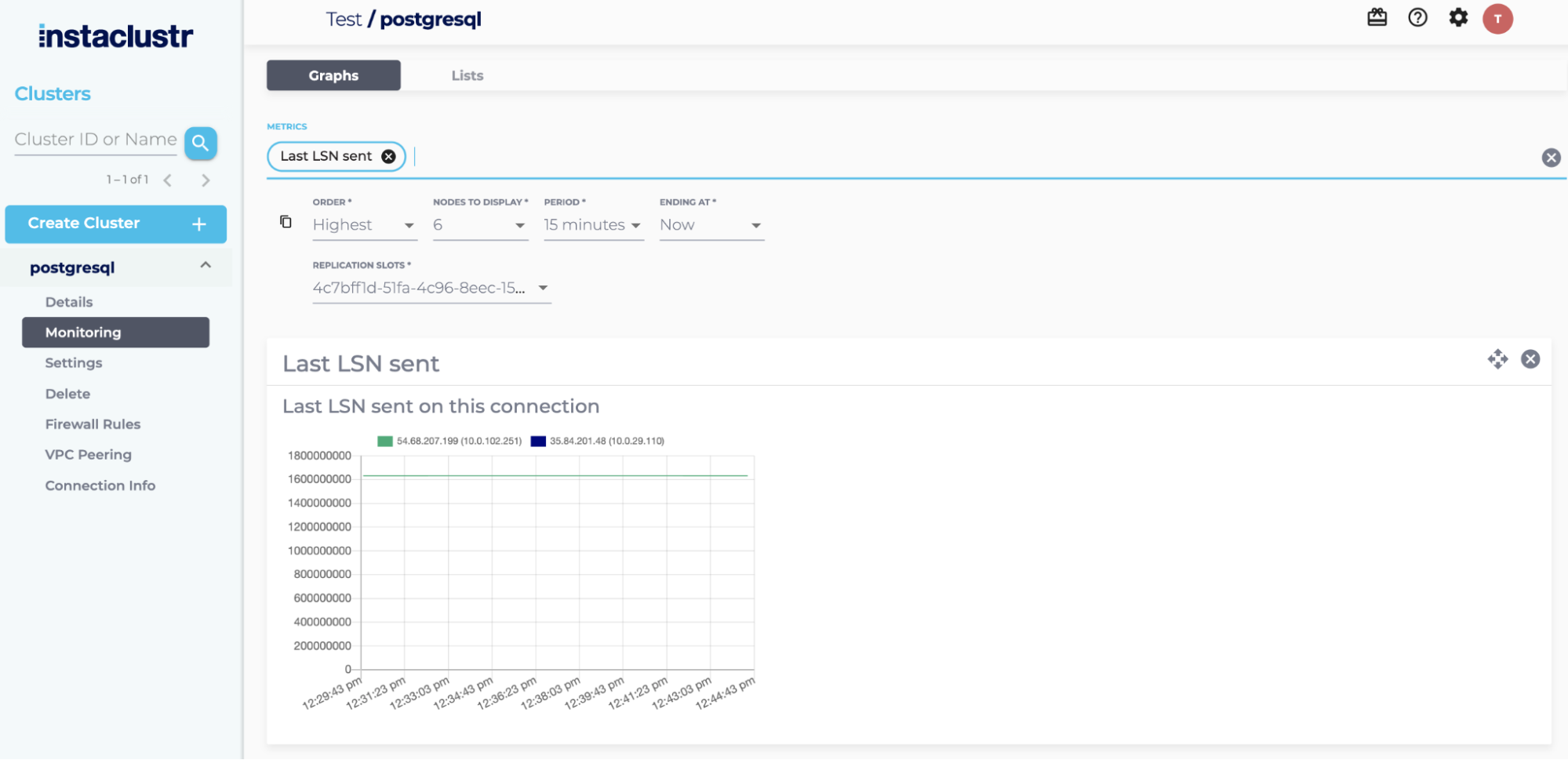Viewport: 1568px width, 760px height.
Task: Open the settings gear icon
Action: [1457, 18]
